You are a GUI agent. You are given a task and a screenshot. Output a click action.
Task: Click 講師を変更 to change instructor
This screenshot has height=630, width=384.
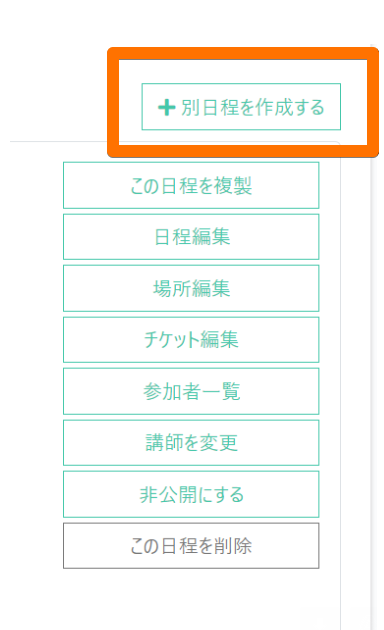[x=191, y=442]
